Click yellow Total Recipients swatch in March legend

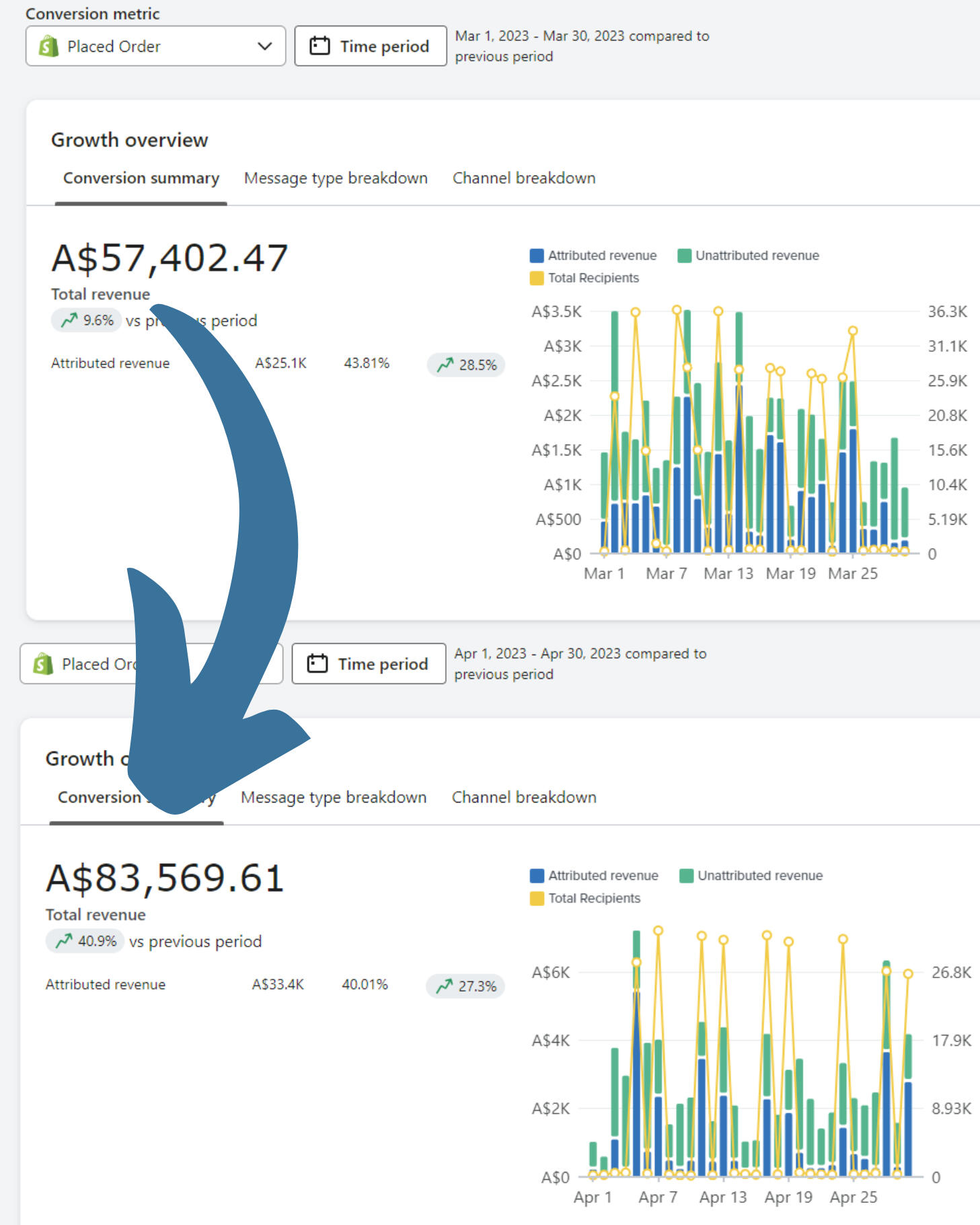[x=537, y=278]
